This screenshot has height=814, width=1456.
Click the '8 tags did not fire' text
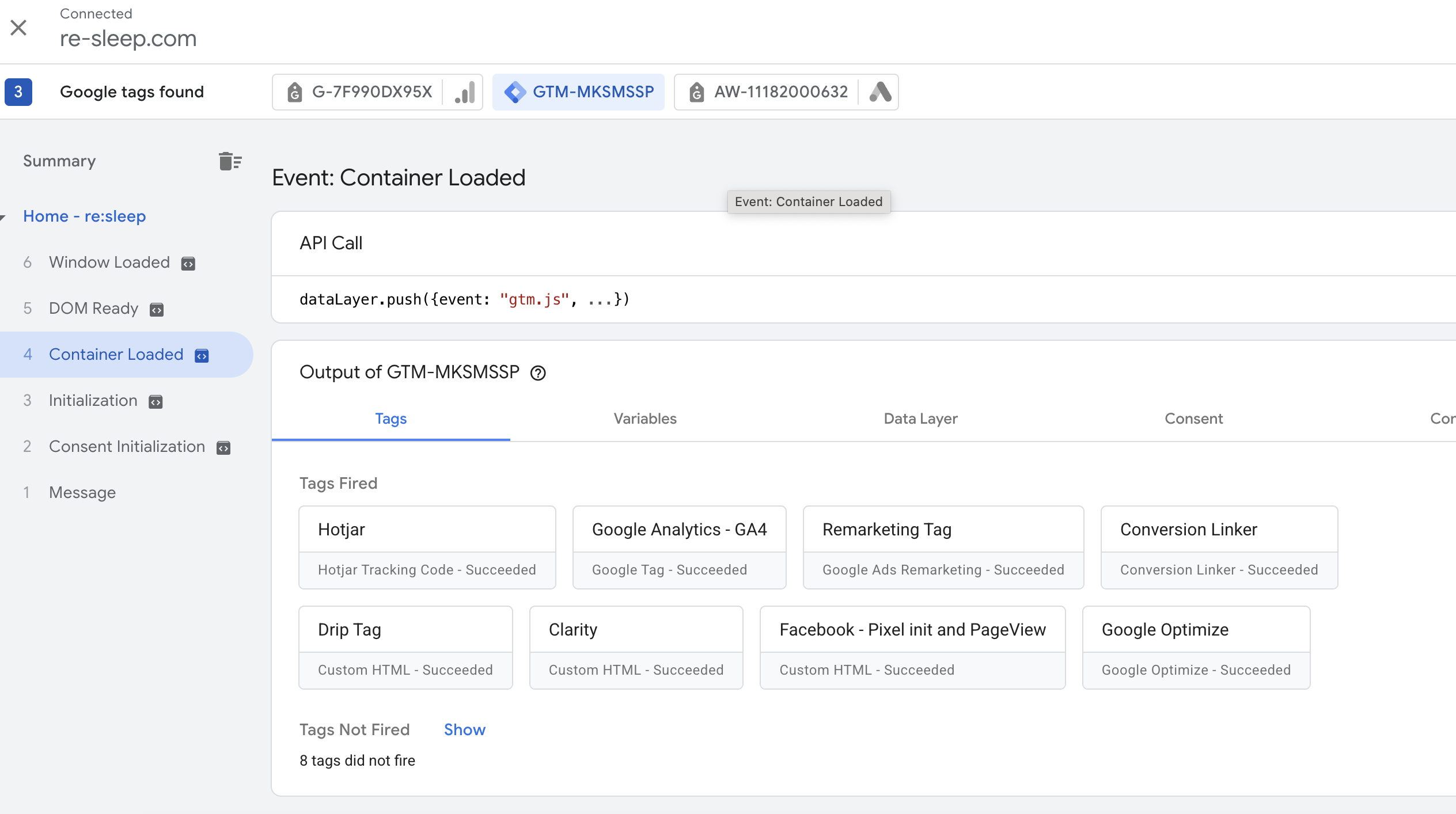point(357,761)
